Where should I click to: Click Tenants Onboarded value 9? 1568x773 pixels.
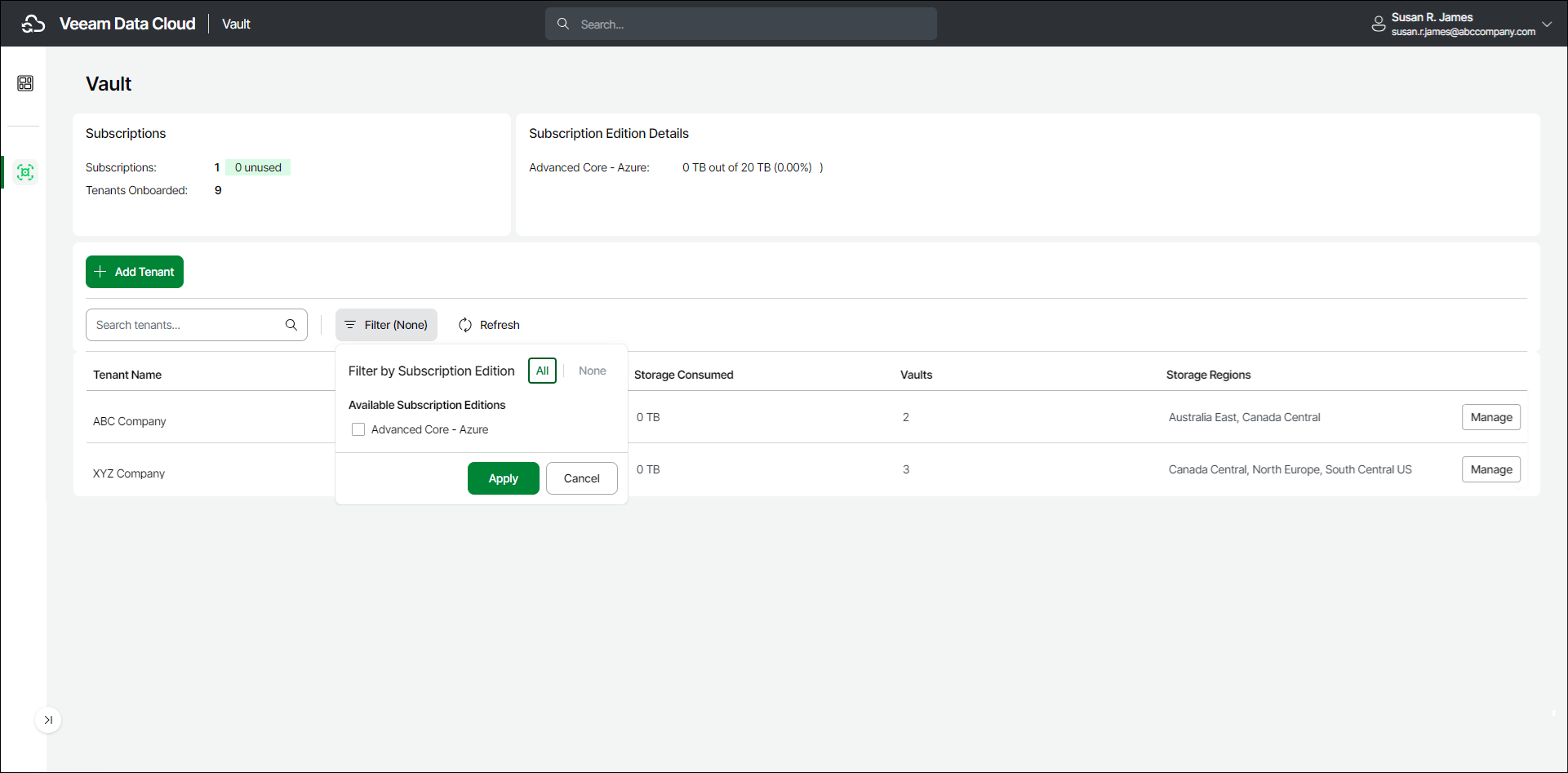[218, 190]
